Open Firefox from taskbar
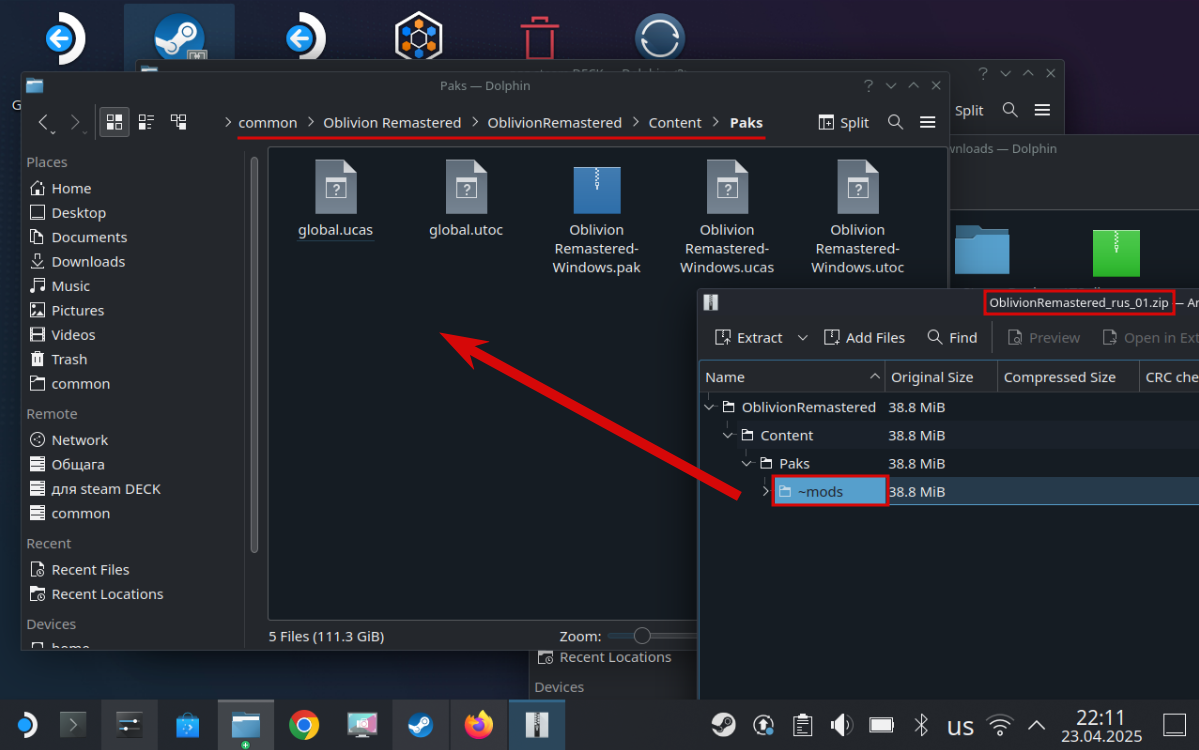 [x=479, y=725]
